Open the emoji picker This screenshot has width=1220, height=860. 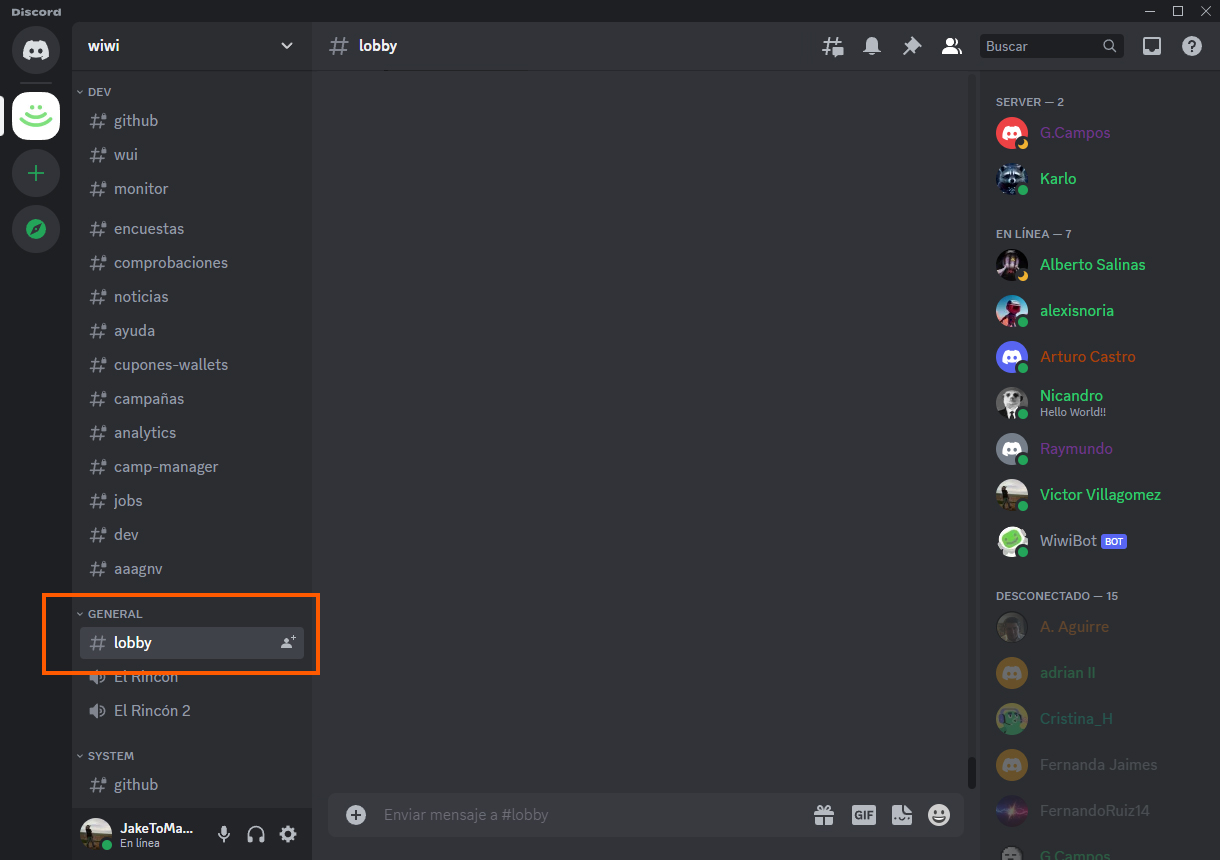[x=938, y=815]
